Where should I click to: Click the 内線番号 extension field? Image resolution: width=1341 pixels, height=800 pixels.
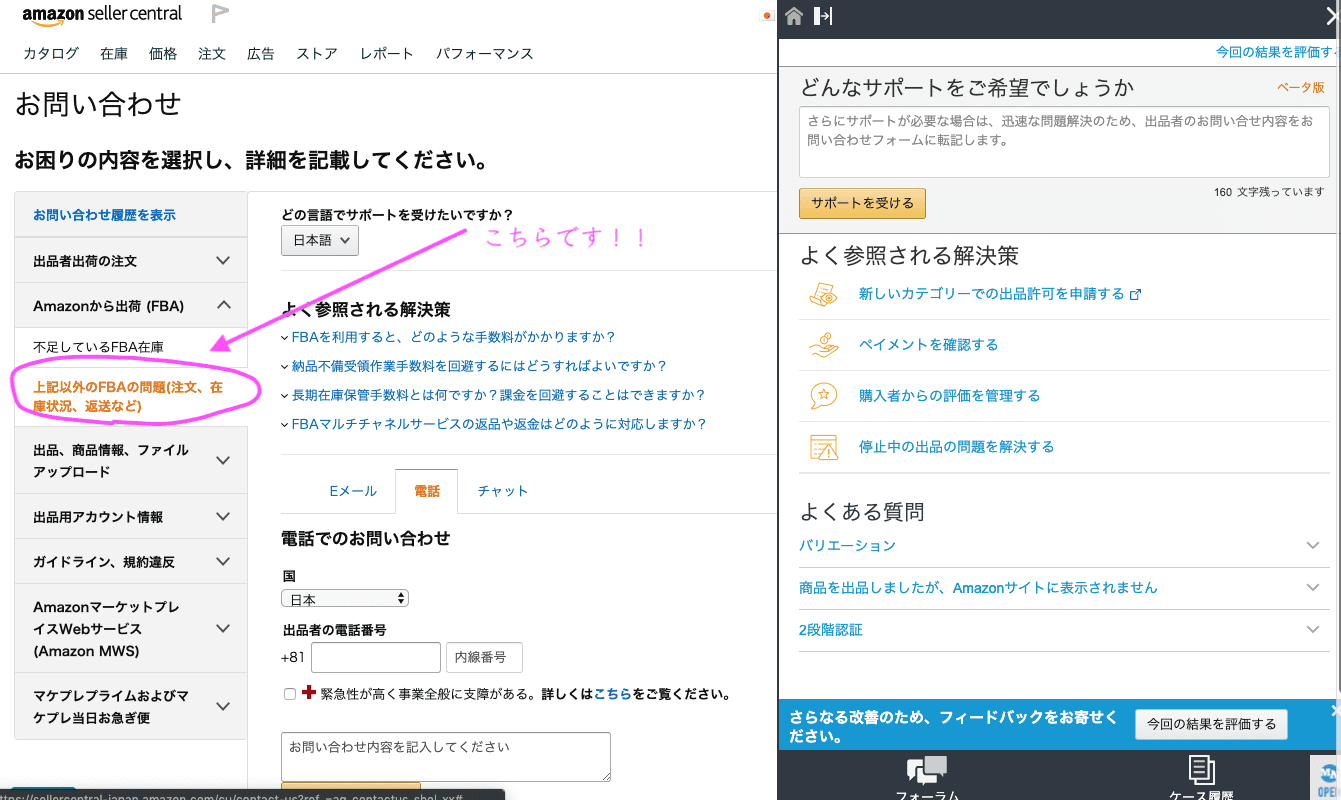tap(484, 658)
